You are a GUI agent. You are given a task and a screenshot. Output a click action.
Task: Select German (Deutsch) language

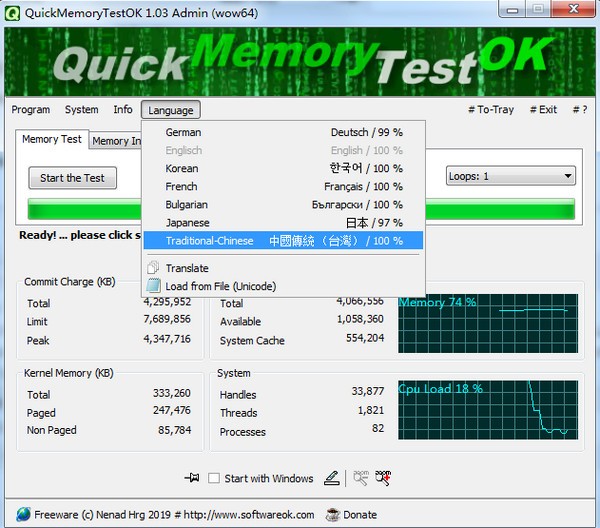pos(284,132)
